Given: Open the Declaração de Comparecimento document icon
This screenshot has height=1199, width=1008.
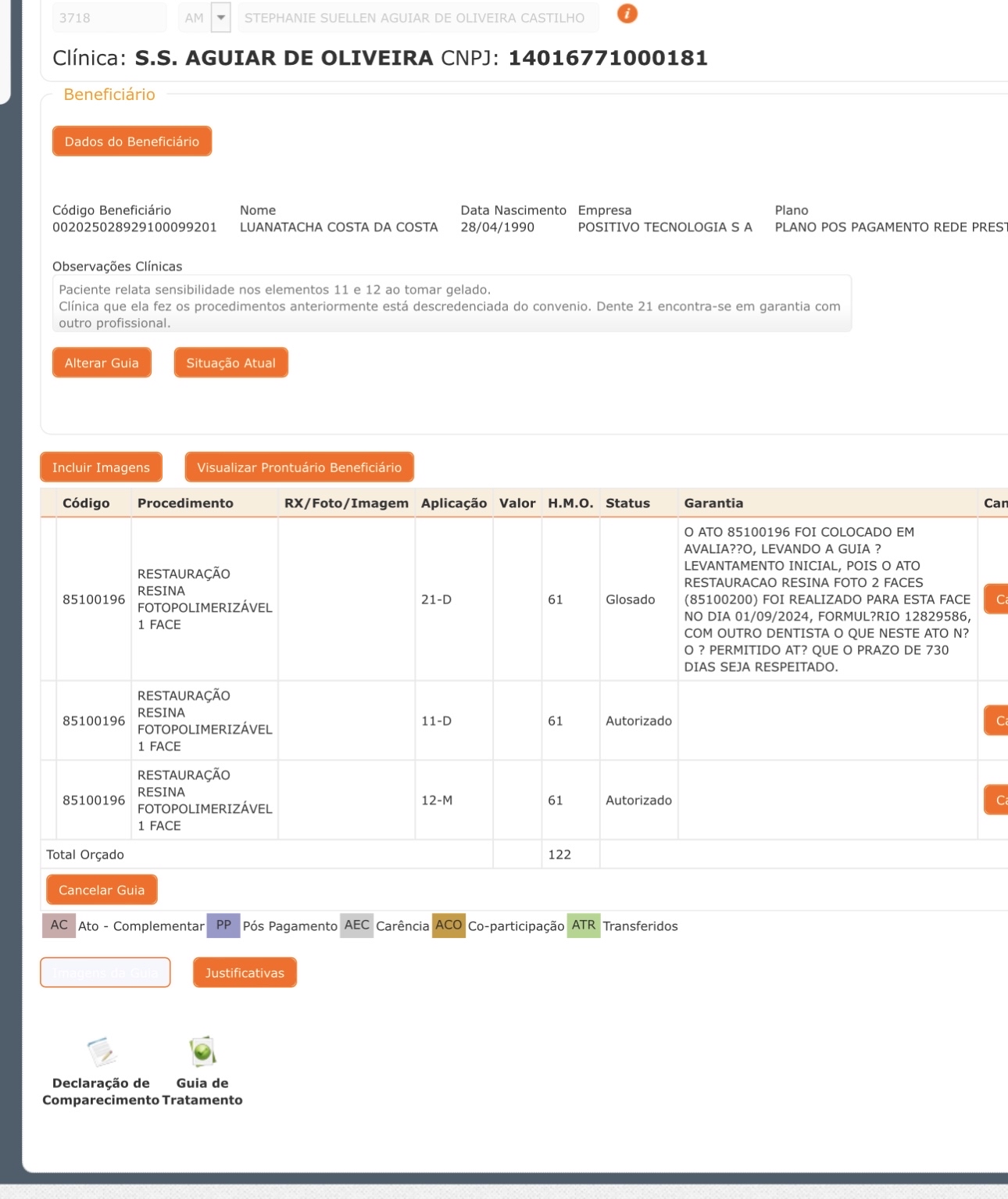Looking at the screenshot, I should click(102, 1052).
